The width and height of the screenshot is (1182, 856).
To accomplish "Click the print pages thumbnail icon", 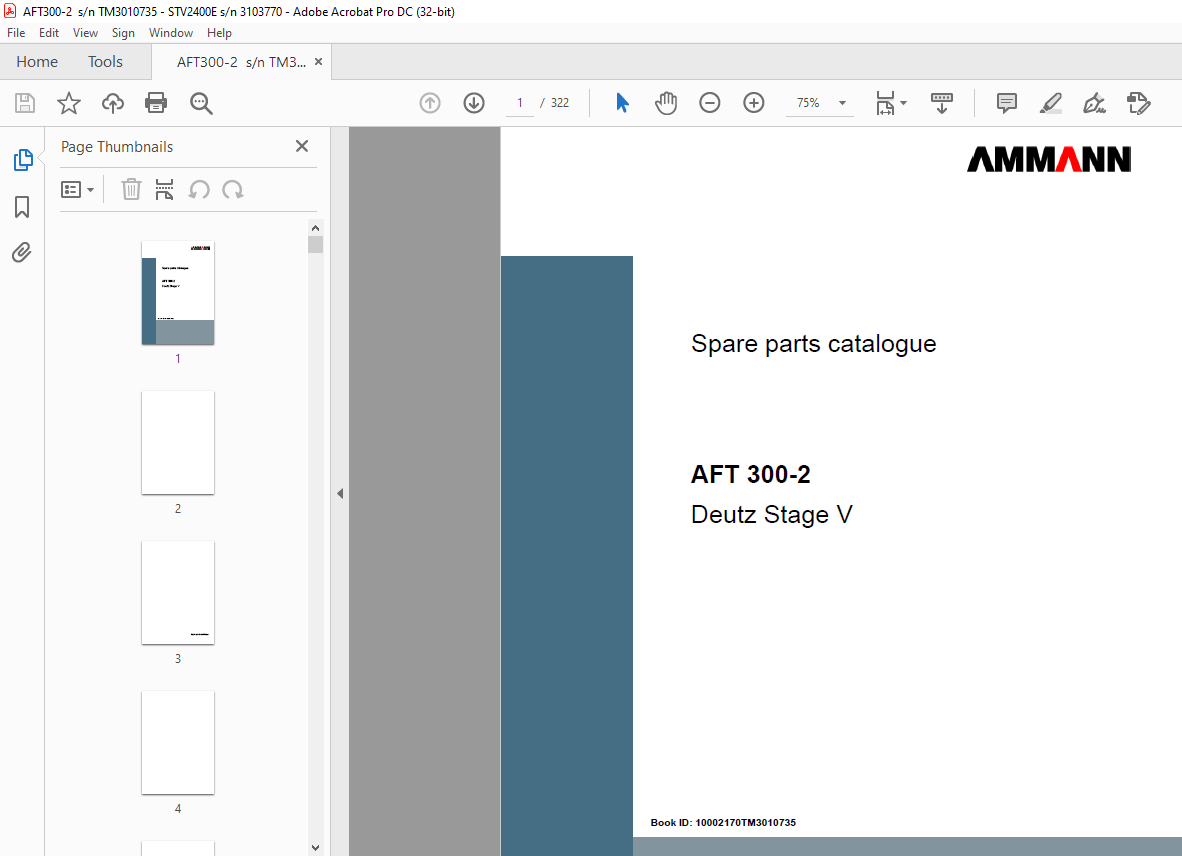I will (x=164, y=189).
